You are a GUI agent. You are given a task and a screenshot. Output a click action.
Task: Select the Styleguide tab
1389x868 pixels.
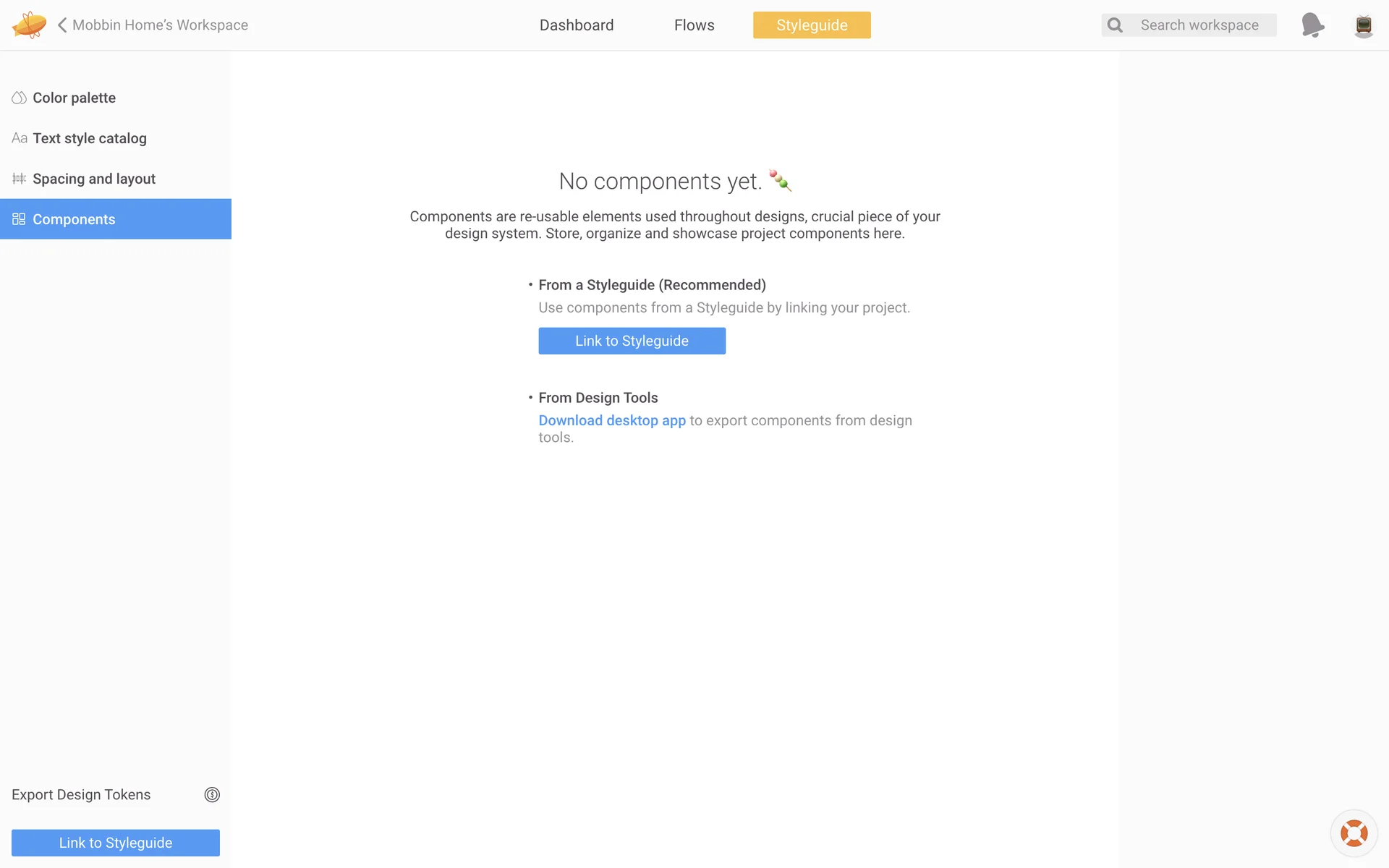[812, 25]
